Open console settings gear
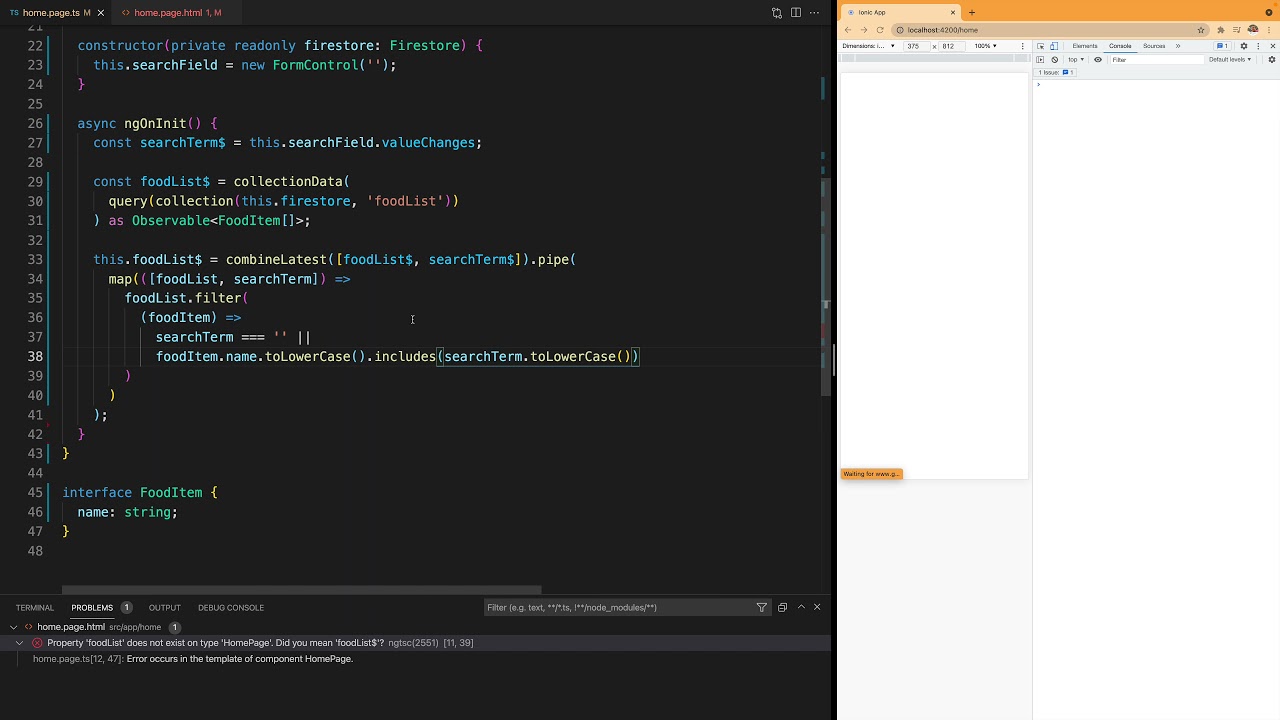The height and width of the screenshot is (720, 1280). [1272, 60]
